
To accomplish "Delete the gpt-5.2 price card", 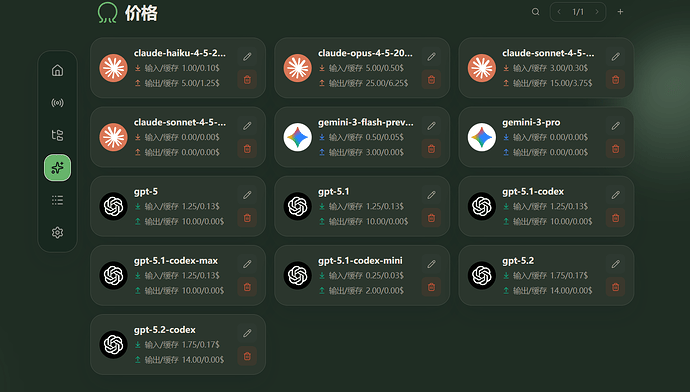I will [616, 287].
